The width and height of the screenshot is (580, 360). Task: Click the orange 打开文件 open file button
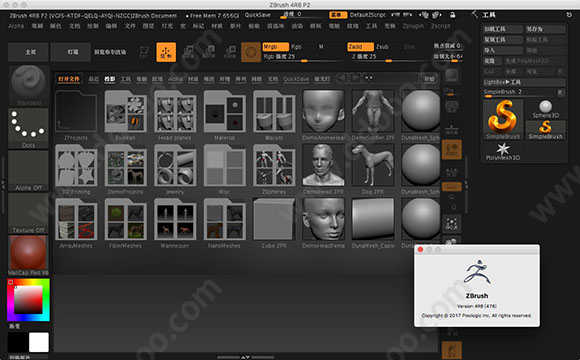click(69, 79)
